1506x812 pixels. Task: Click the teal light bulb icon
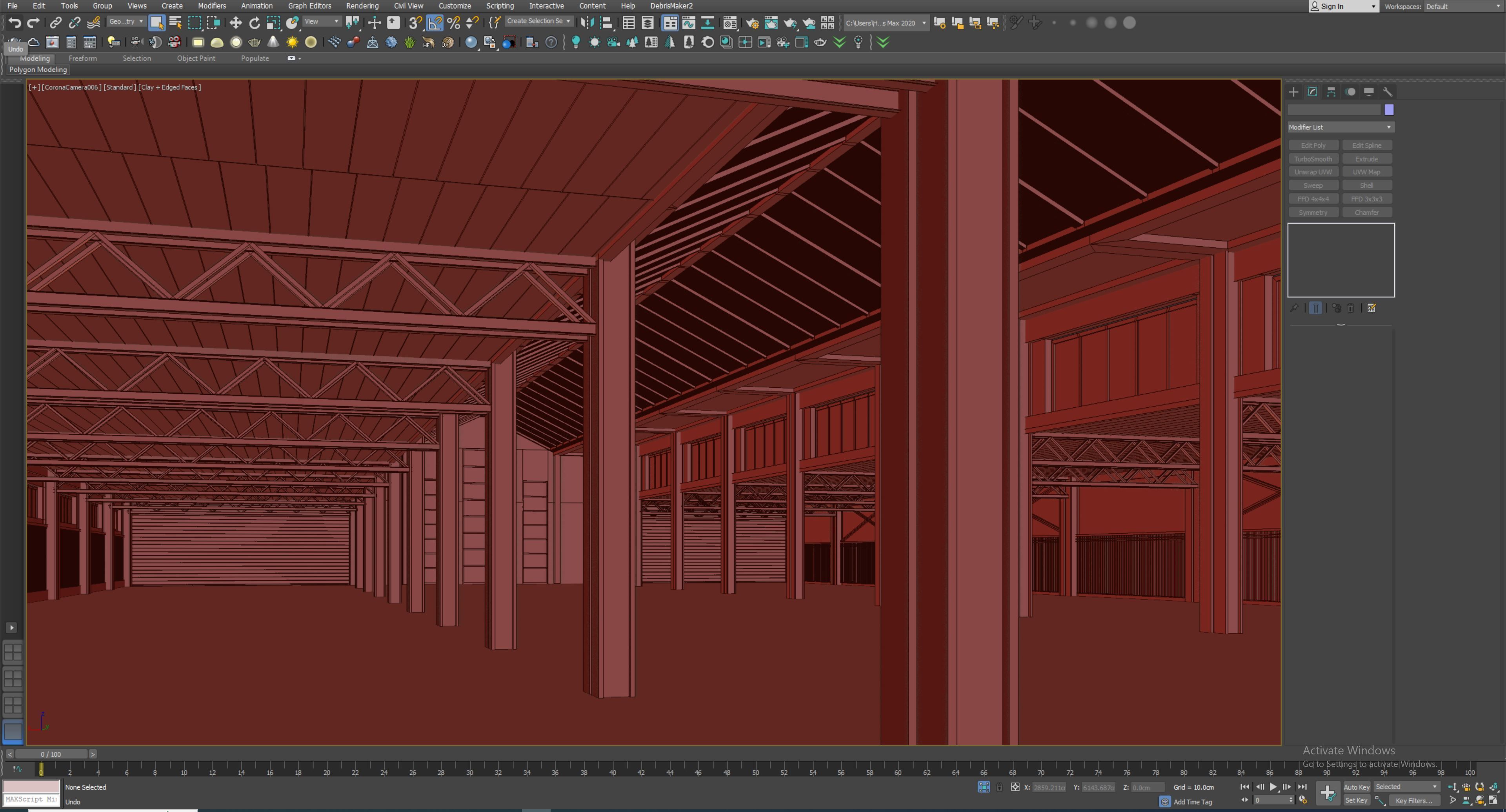pos(576,42)
